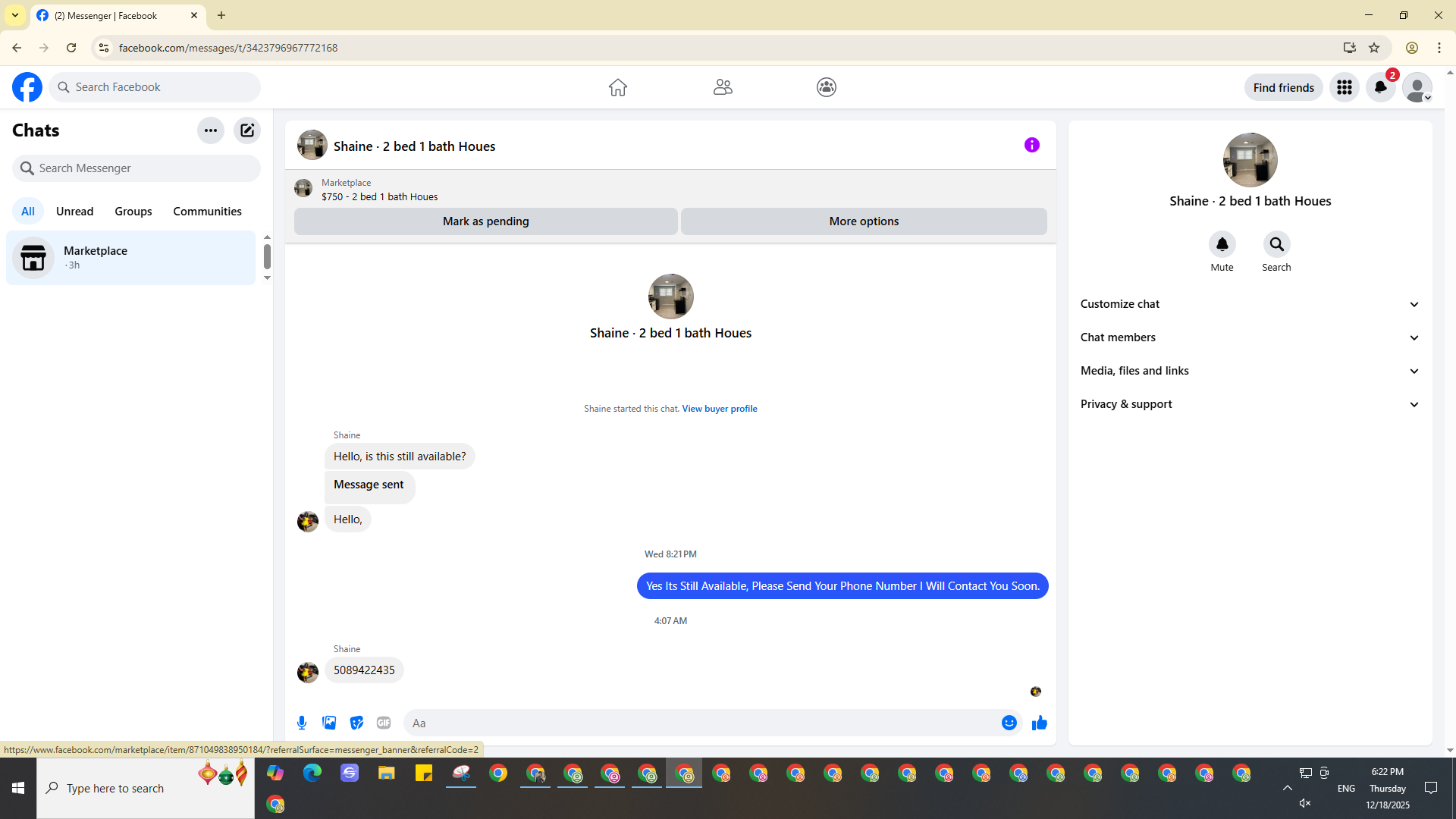Expand the Chat members section
Screen dimensions: 1456x819
(1250, 337)
